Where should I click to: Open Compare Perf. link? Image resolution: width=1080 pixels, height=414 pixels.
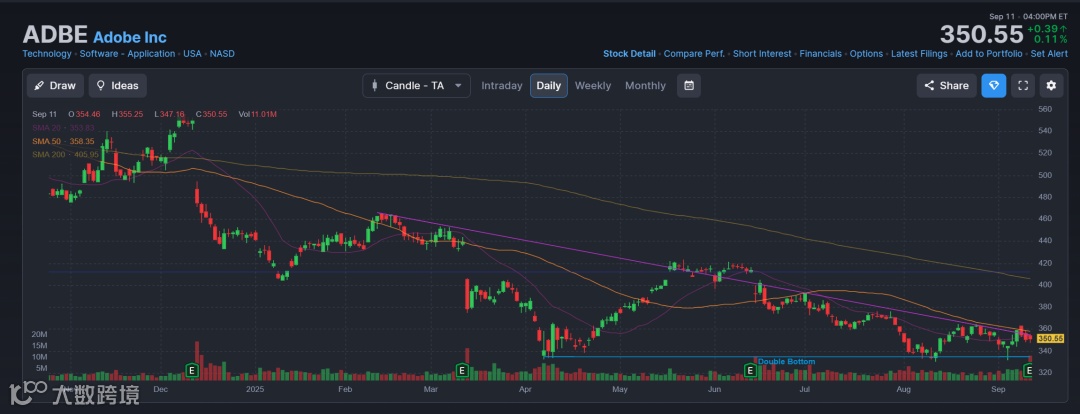(x=694, y=54)
